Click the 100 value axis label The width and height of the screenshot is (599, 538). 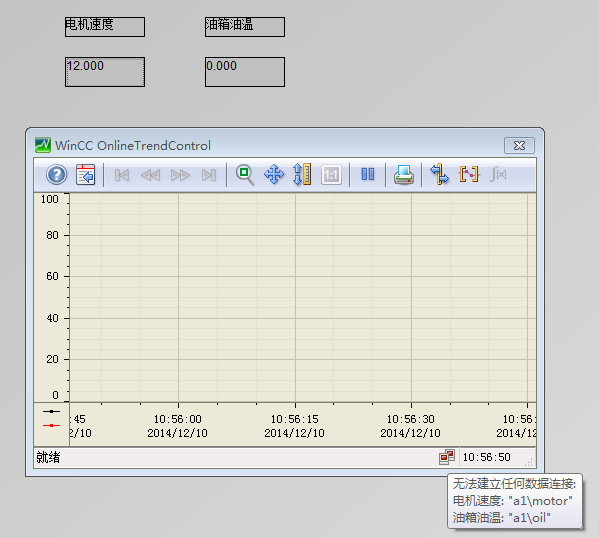click(50, 199)
